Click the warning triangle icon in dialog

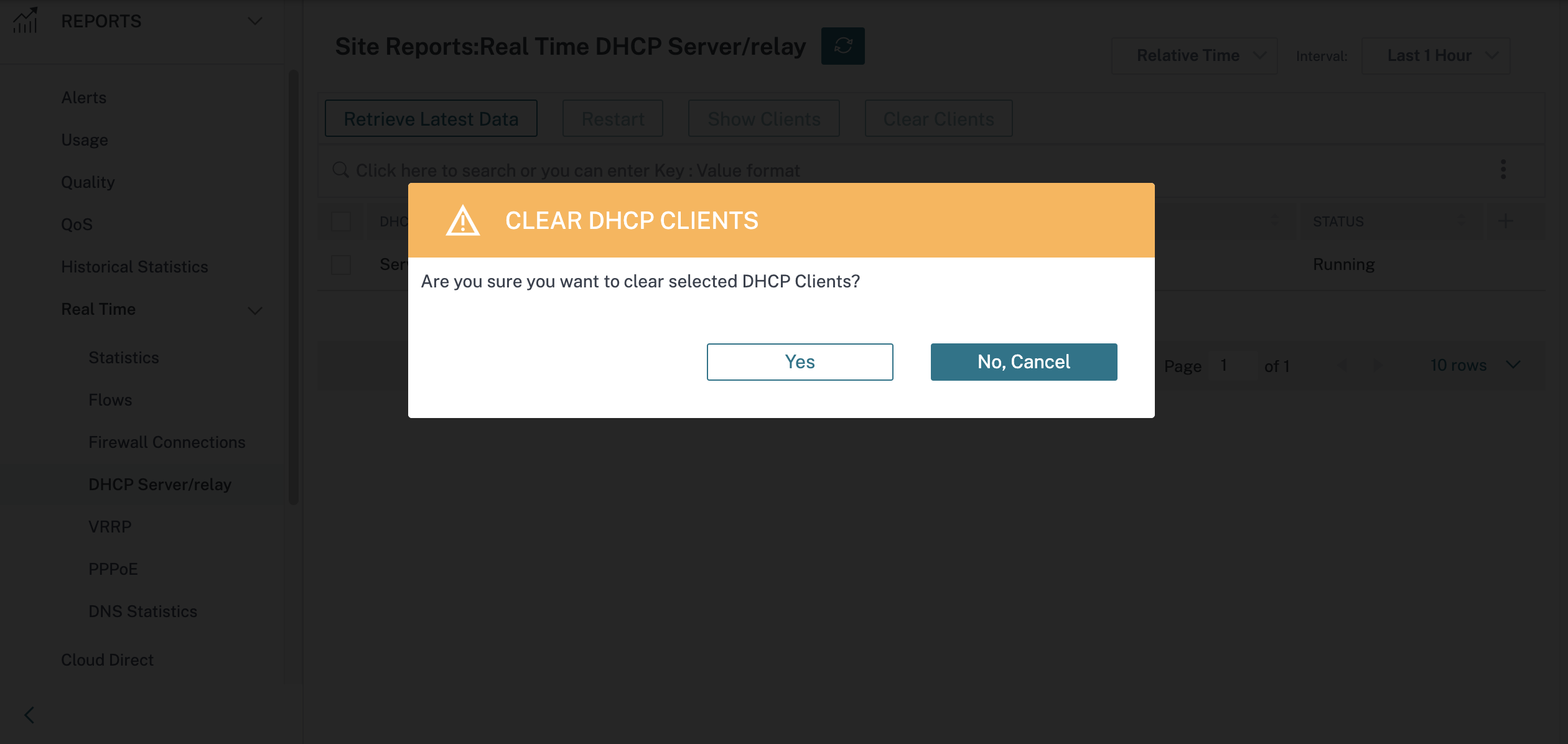click(462, 220)
